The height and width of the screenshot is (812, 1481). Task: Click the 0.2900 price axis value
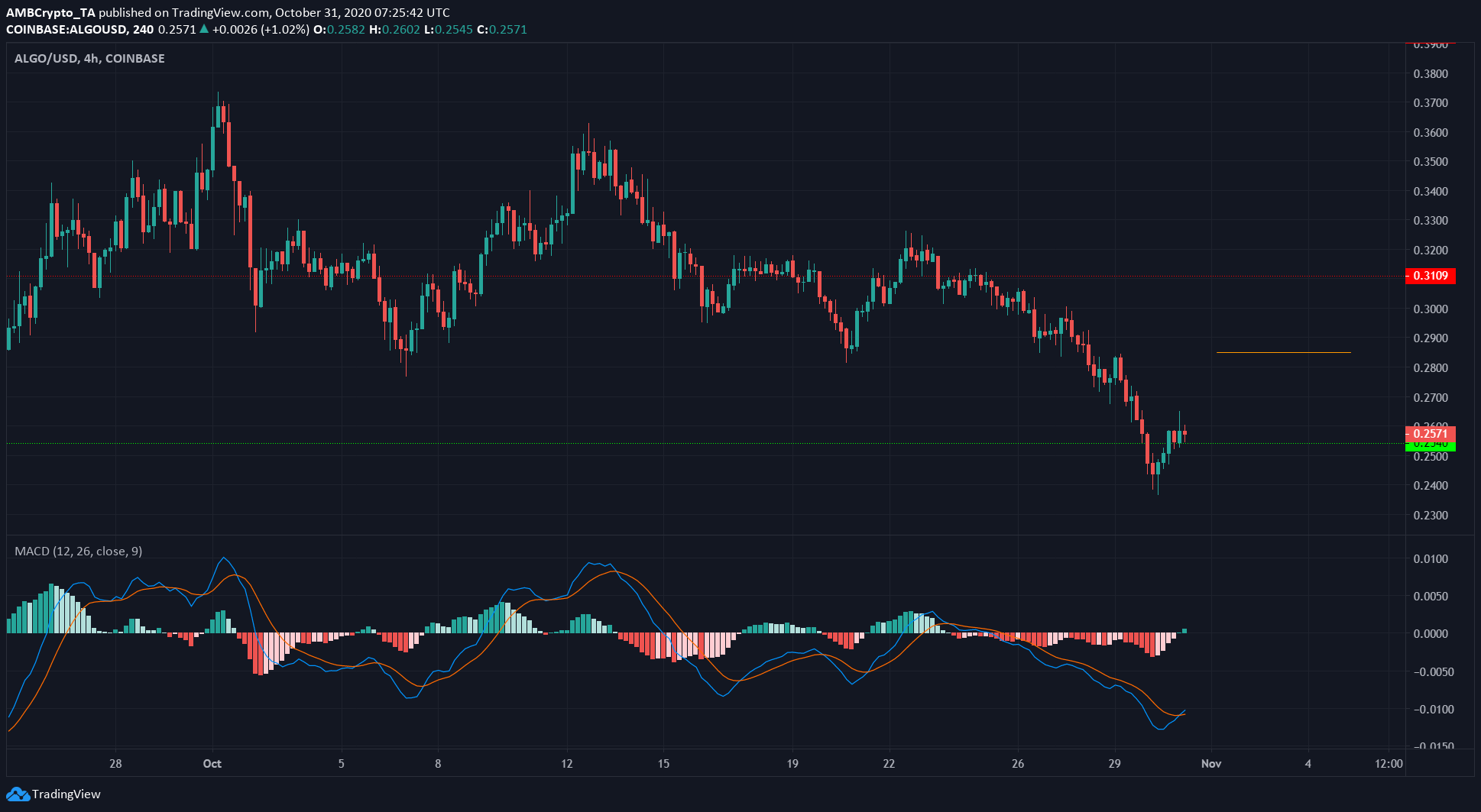click(x=1431, y=338)
